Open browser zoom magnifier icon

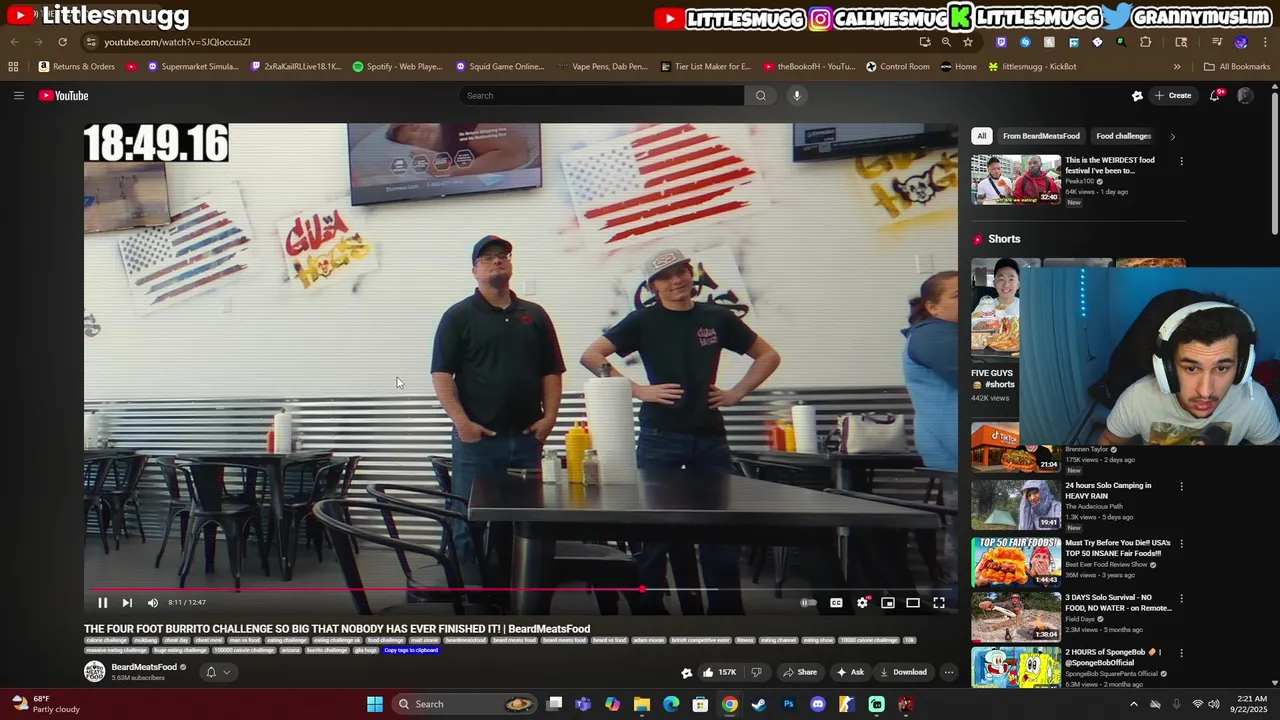click(946, 42)
